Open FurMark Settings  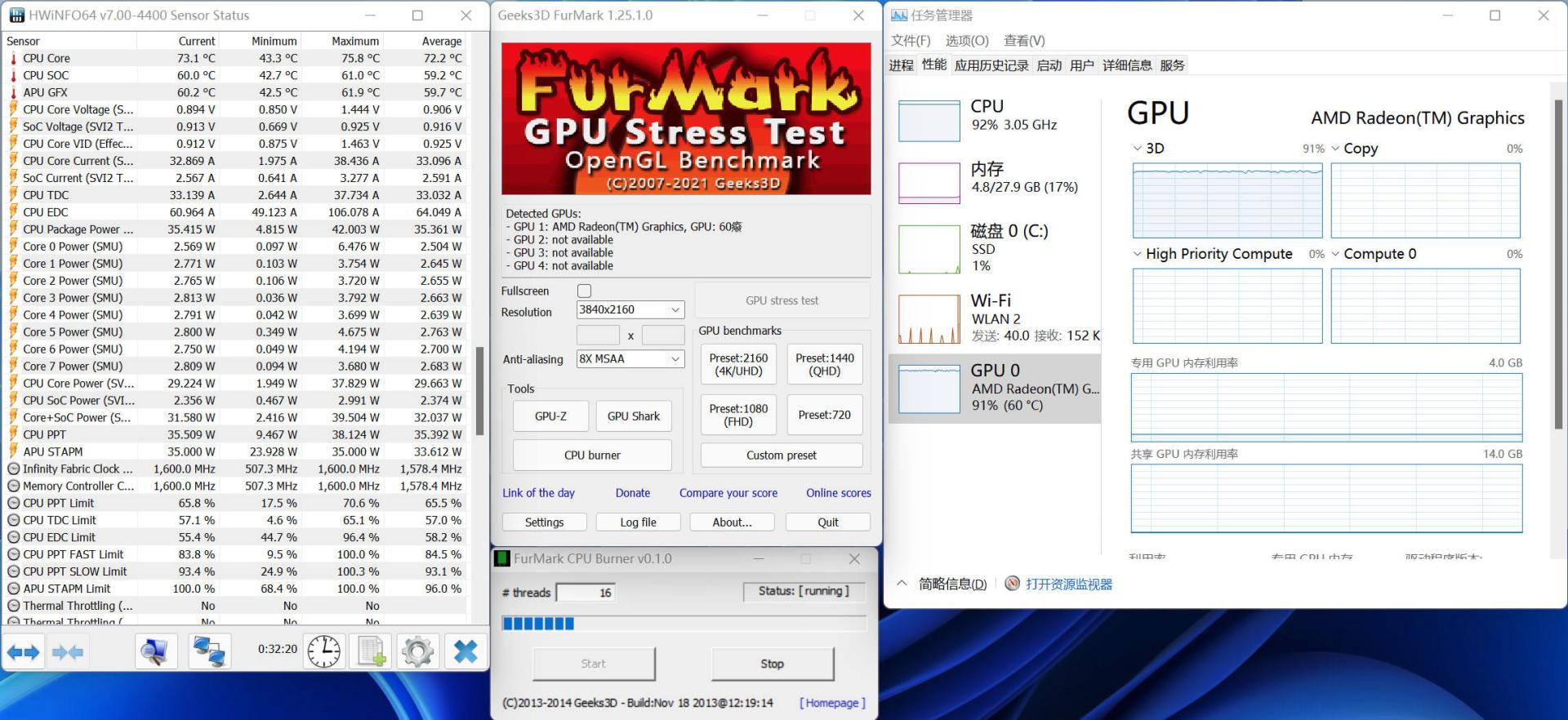tap(544, 522)
